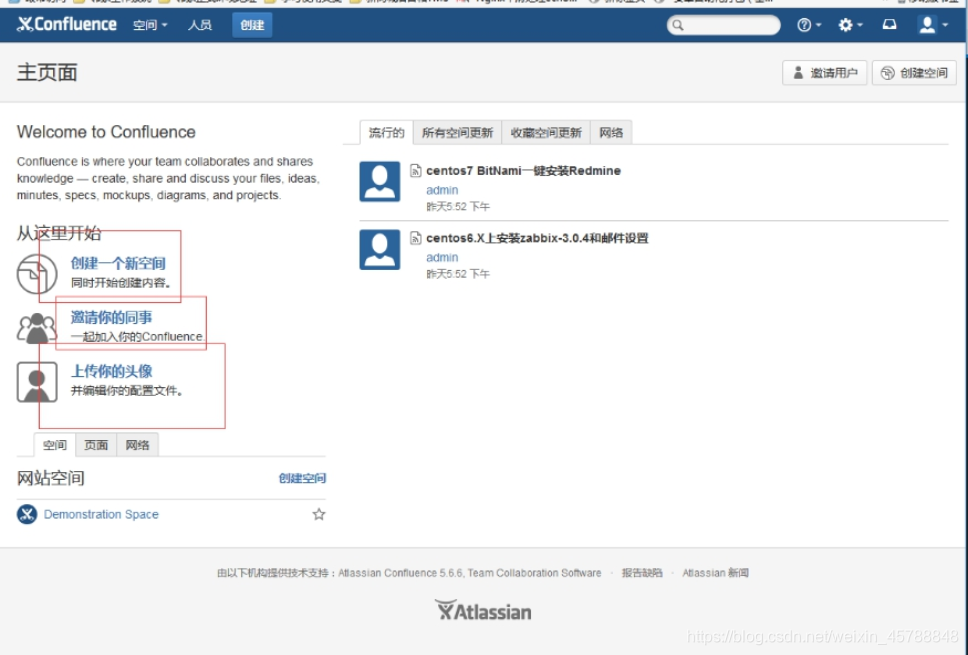968x655 pixels.
Task: Switch to the 收藏空间更新 tab
Action: (x=546, y=132)
